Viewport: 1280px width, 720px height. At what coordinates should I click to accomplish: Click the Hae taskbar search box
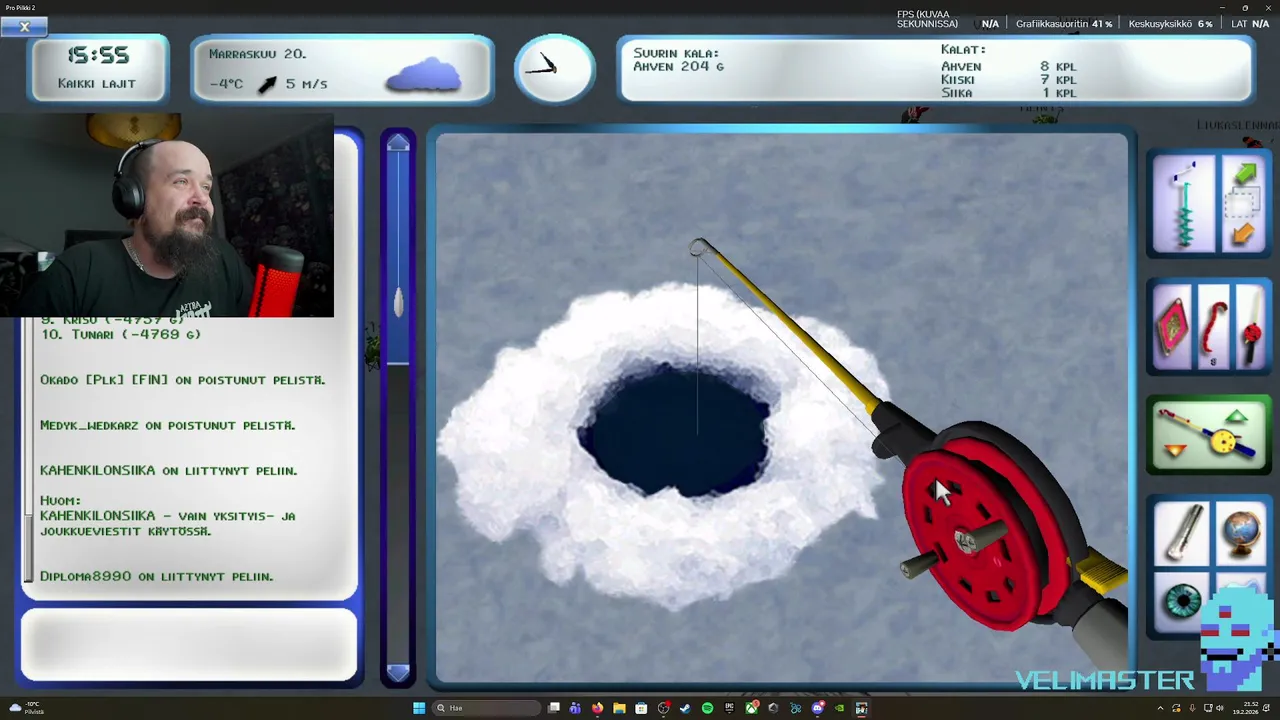pos(486,708)
